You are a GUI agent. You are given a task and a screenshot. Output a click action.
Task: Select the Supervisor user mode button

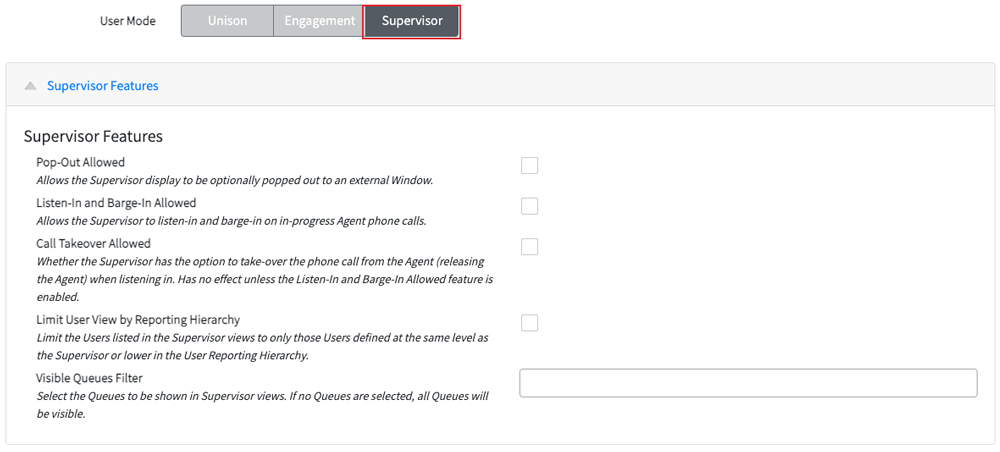pos(411,21)
